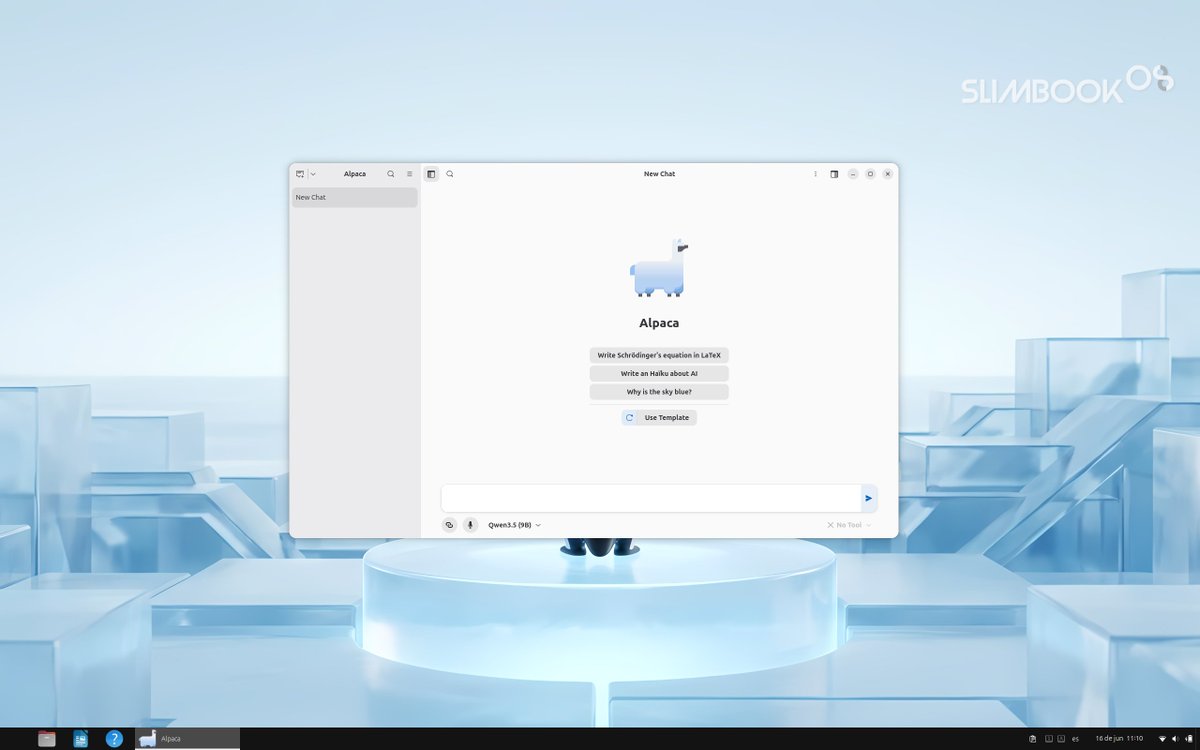The height and width of the screenshot is (750, 1200).
Task: Open the Qwen3.5 (9B) model selector
Action: click(x=514, y=525)
